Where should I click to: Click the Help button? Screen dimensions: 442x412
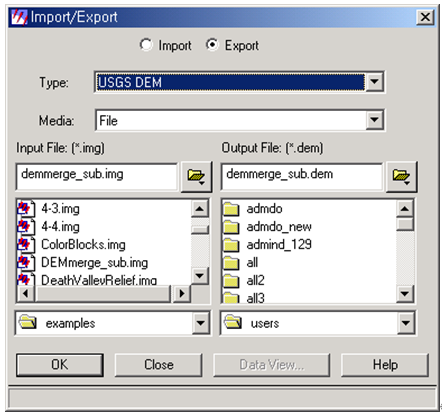coord(385,365)
